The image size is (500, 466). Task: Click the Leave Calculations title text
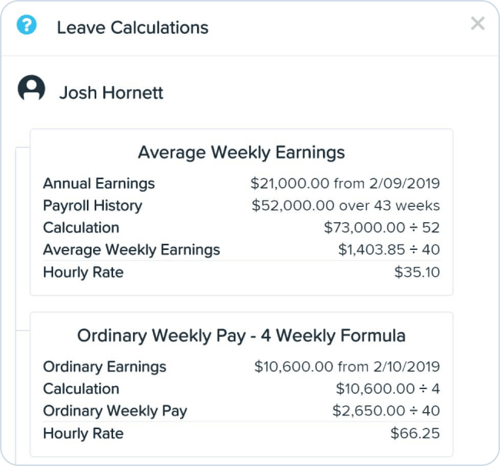point(133,28)
